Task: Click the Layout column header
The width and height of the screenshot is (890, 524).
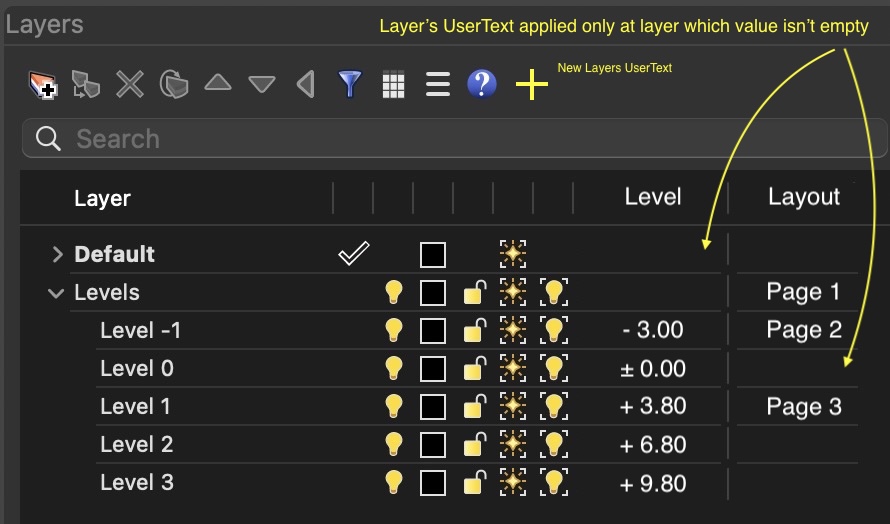Action: click(x=804, y=197)
